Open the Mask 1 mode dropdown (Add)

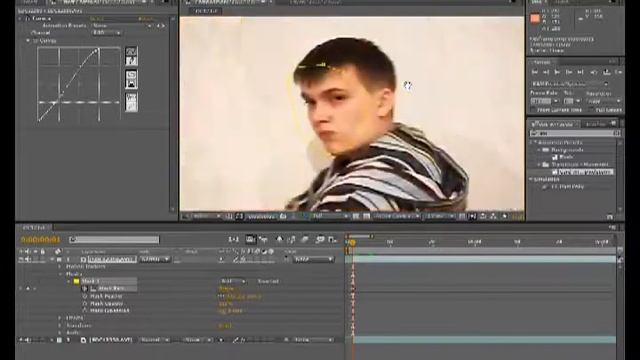[x=233, y=282]
